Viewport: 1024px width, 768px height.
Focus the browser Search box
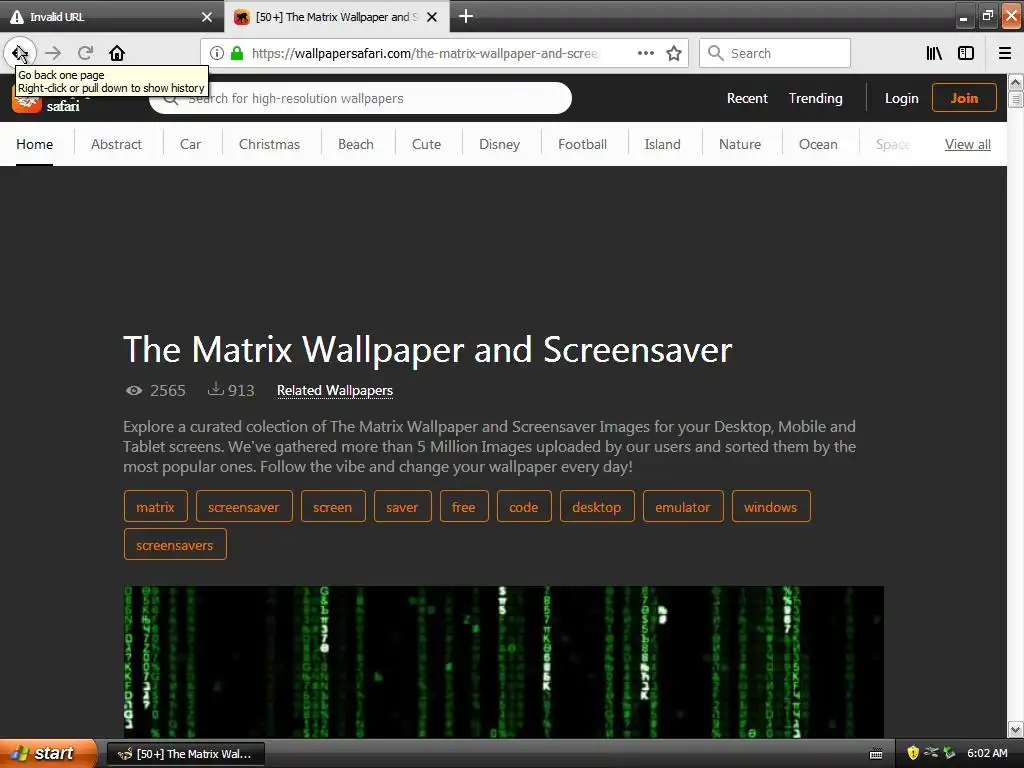(775, 53)
